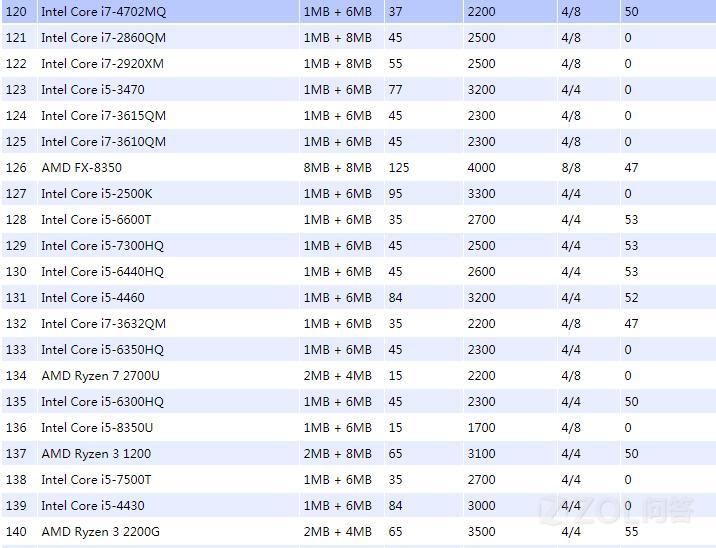
Task: Select the Intel Core i5-8350U name
Action: click(97, 427)
